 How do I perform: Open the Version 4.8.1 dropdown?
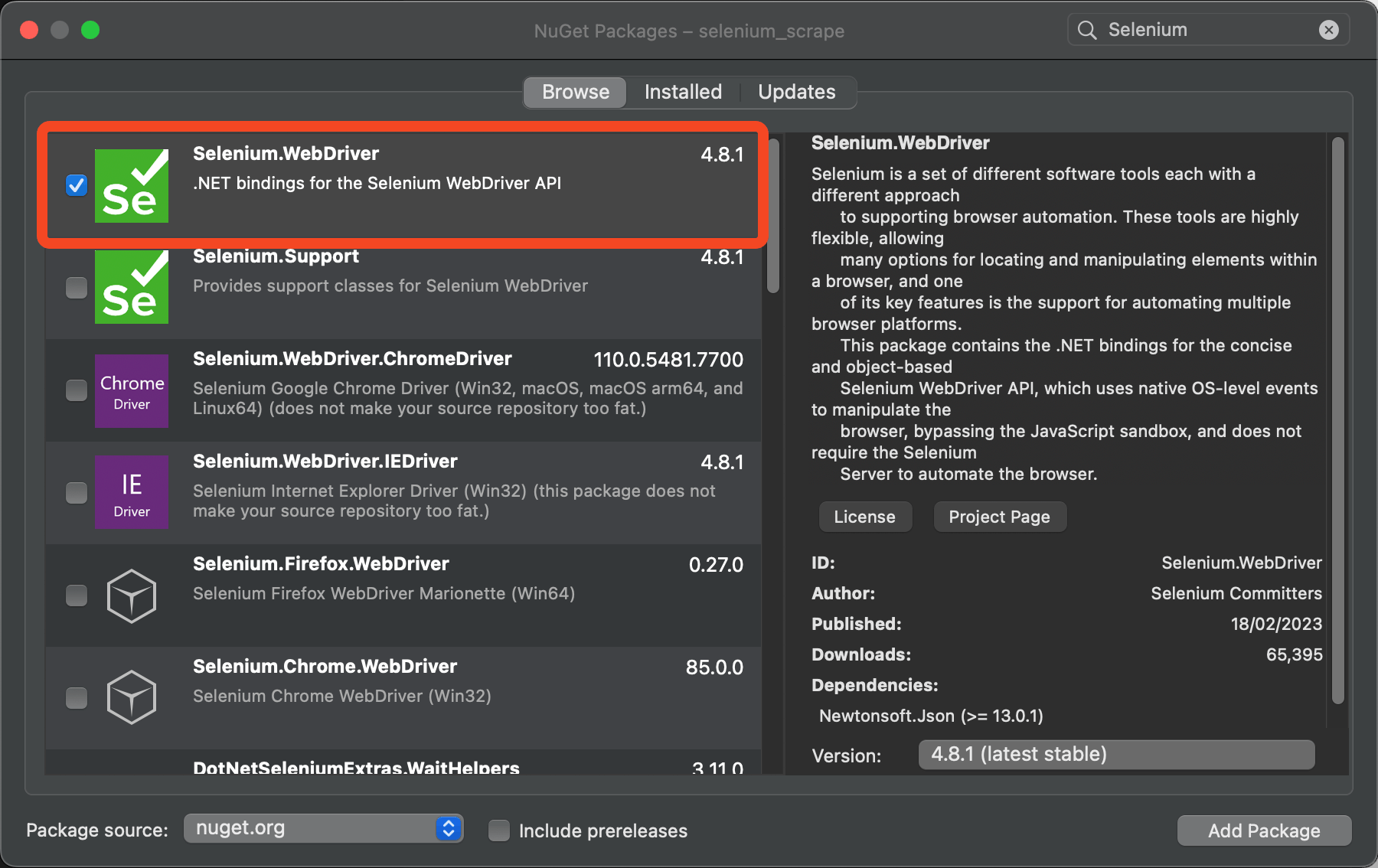[1116, 755]
